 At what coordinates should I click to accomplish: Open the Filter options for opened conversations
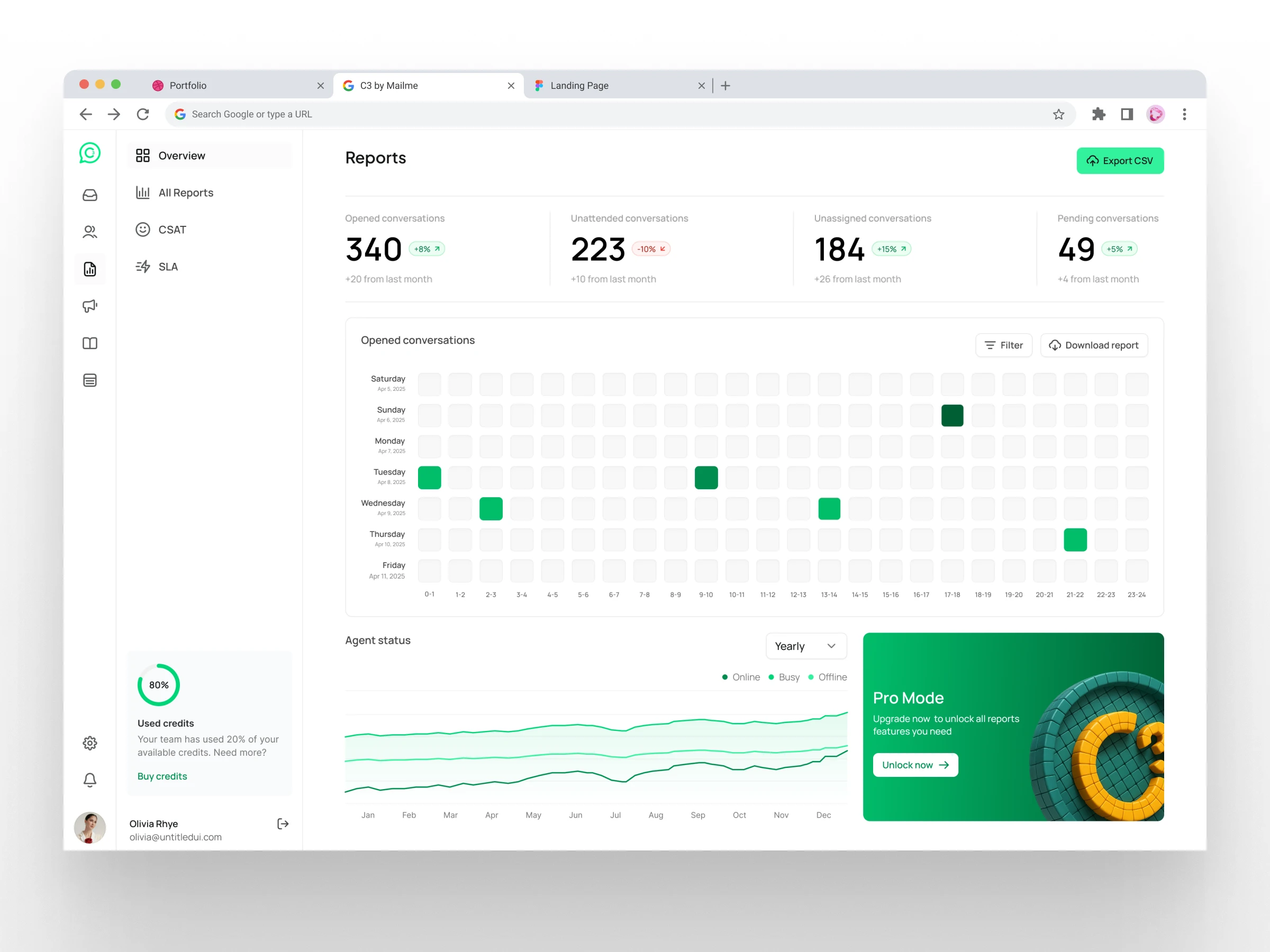click(1003, 345)
